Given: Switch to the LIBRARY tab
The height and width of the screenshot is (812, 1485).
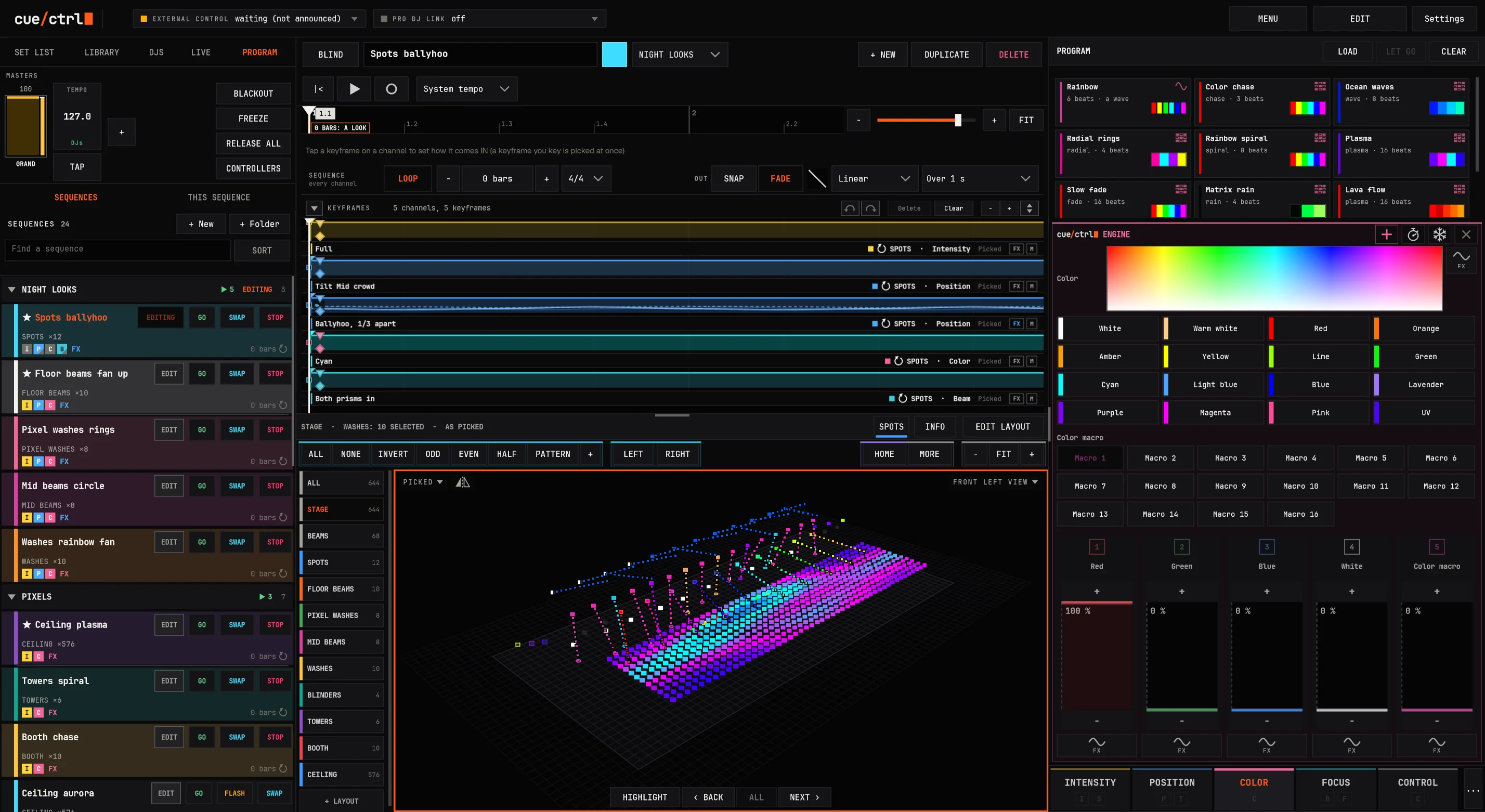Looking at the screenshot, I should (101, 53).
